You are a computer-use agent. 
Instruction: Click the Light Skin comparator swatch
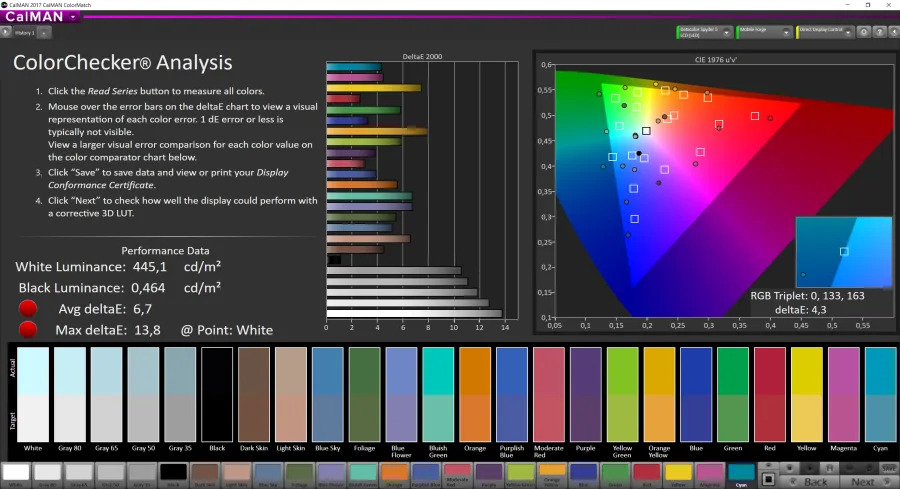(x=290, y=394)
